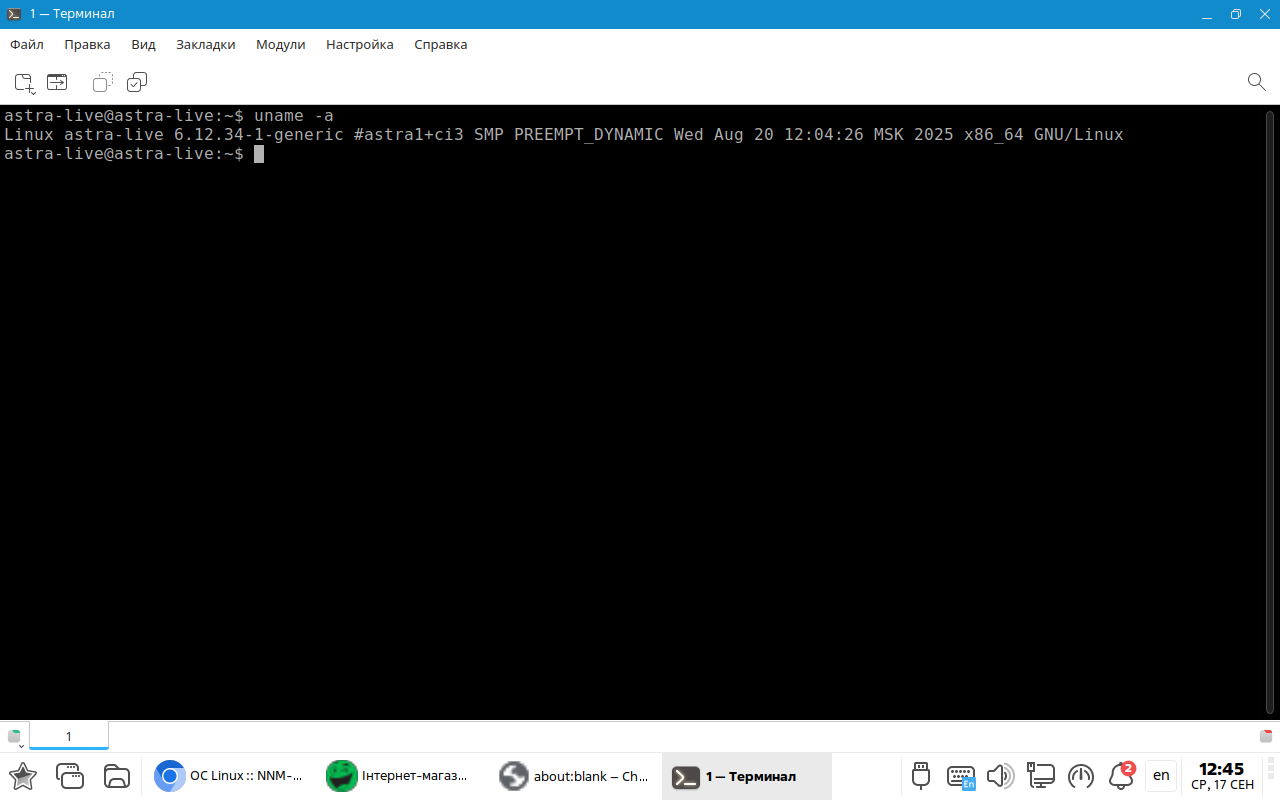Open the Модули menu
This screenshot has width=1280, height=800.
(x=280, y=44)
